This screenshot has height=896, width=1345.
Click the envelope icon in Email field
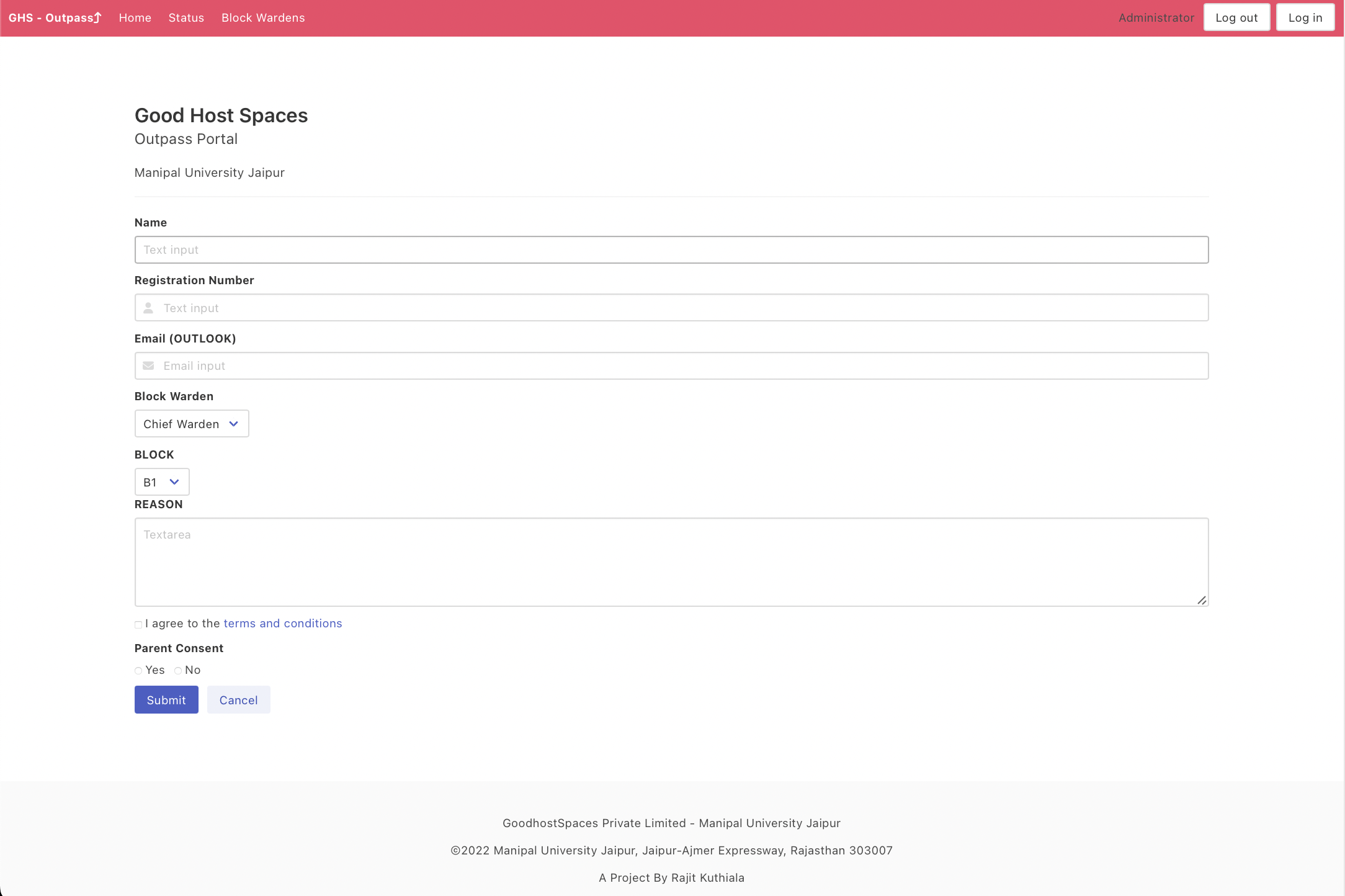pyautogui.click(x=148, y=365)
